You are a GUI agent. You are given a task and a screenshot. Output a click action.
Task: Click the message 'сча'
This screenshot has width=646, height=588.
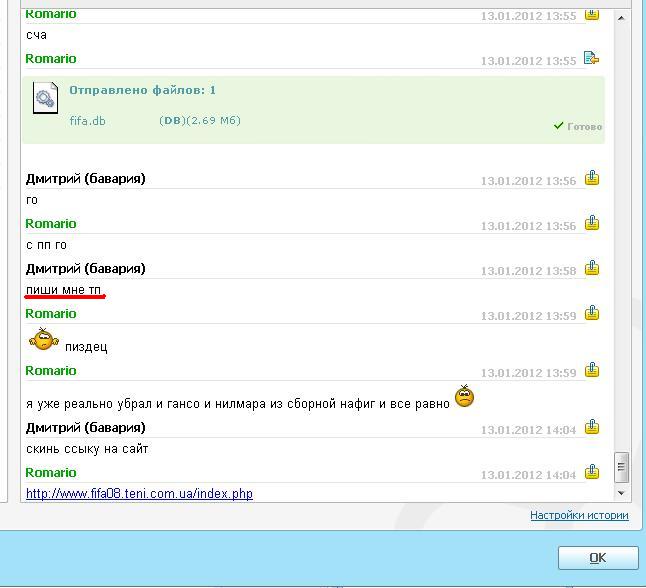point(36,35)
